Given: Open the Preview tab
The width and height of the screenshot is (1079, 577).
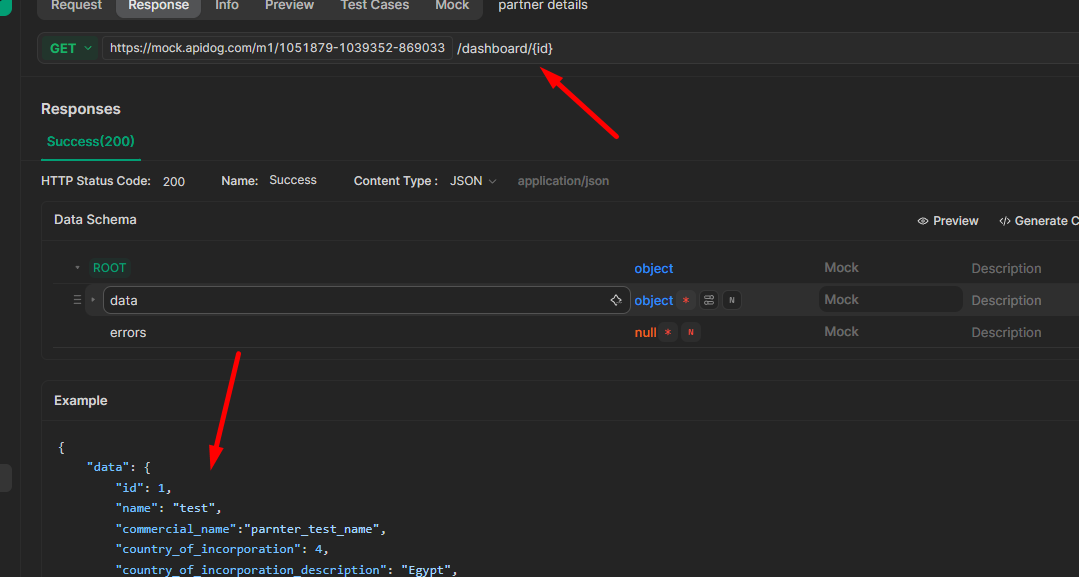Looking at the screenshot, I should coord(290,6).
